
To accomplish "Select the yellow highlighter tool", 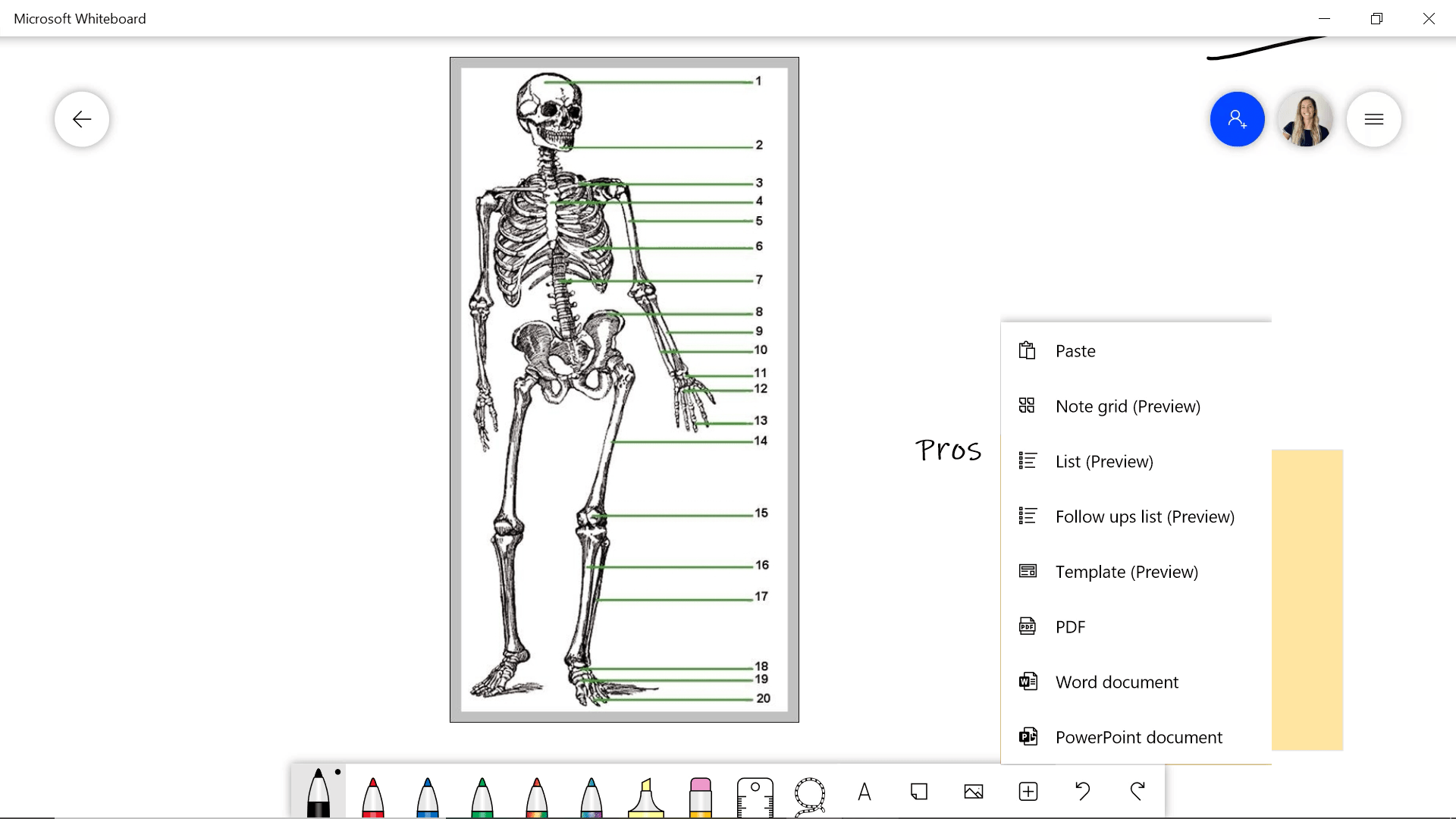I will pyautogui.click(x=646, y=796).
